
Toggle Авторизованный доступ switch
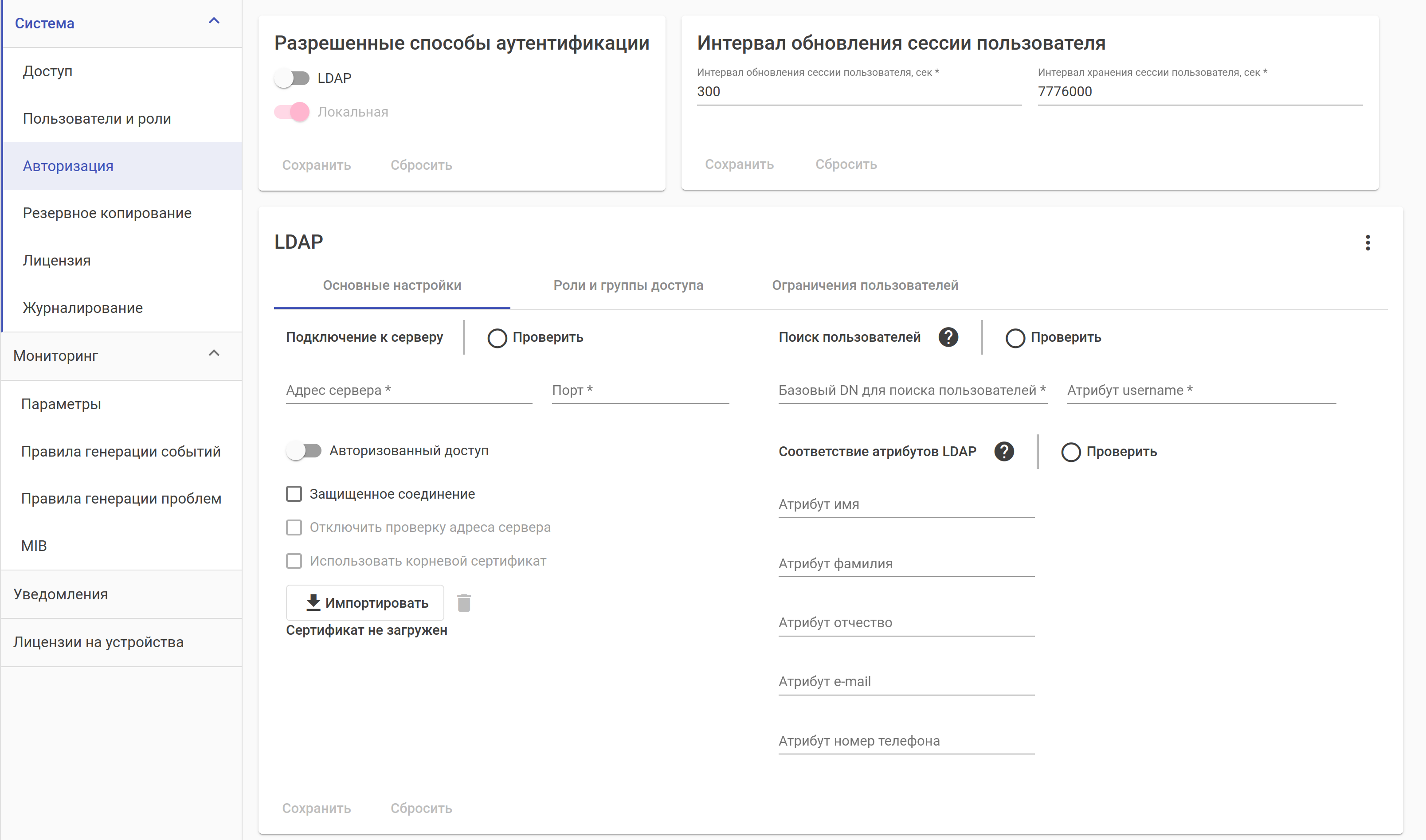[304, 450]
